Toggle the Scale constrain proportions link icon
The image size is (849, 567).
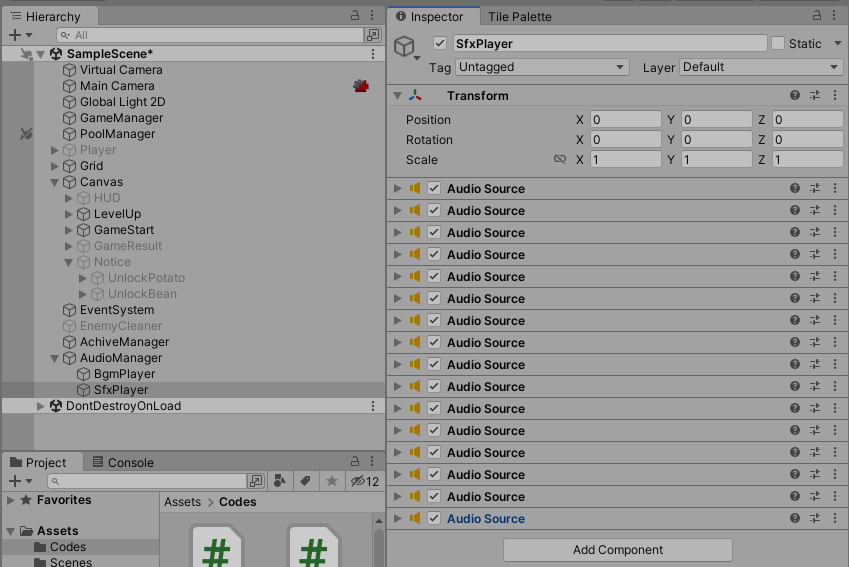560,159
